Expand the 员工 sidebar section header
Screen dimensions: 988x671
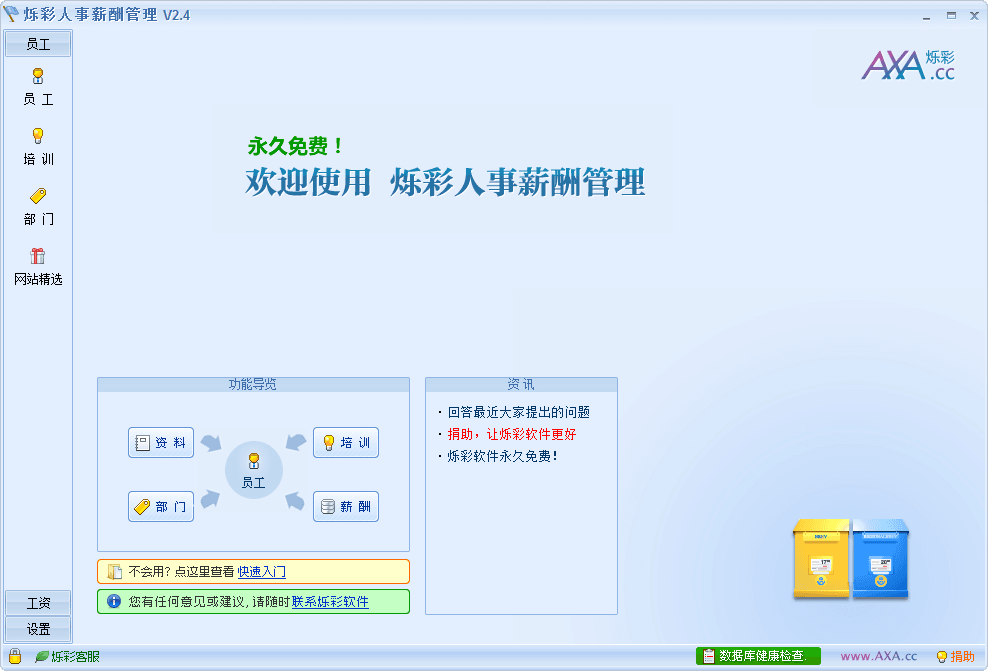pyautogui.click(x=38, y=44)
